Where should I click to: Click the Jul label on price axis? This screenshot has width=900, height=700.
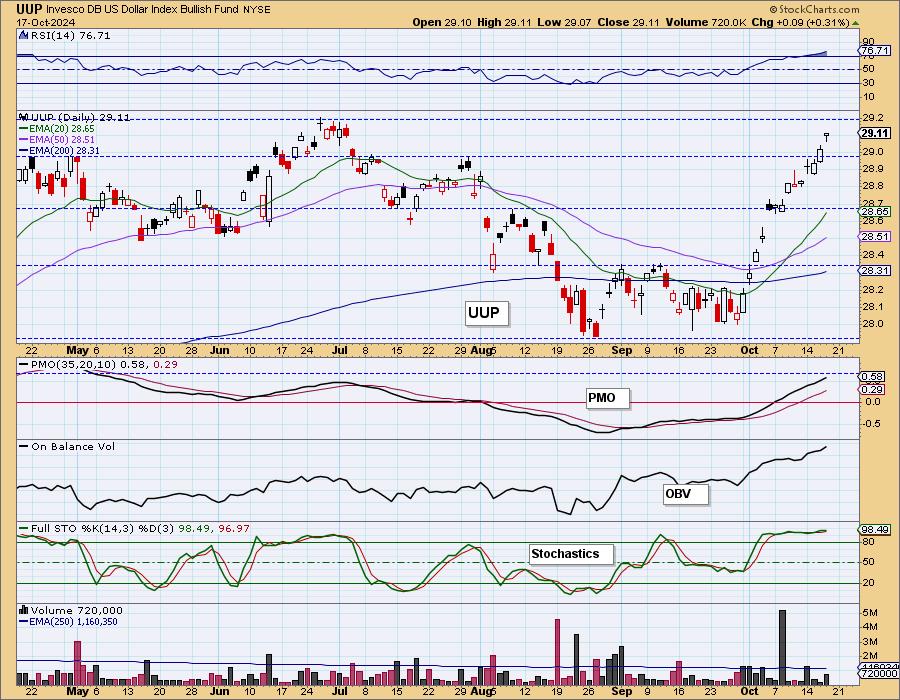340,350
